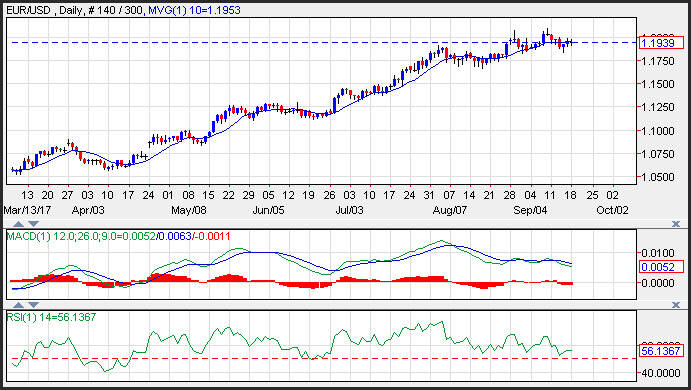Viewport: 691px width, 390px height.
Task: Click the 1.1500 price axis label
Action: (658, 84)
